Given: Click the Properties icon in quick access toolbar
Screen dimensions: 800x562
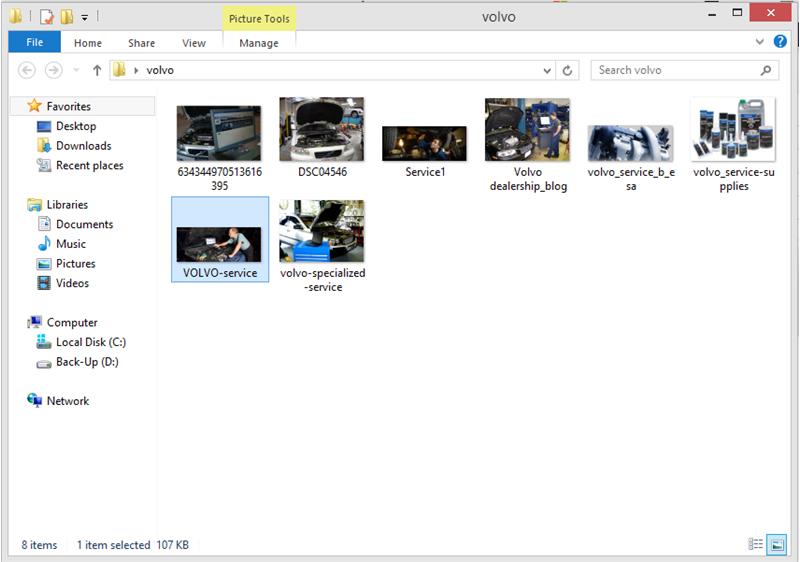Looking at the screenshot, I should point(46,17).
